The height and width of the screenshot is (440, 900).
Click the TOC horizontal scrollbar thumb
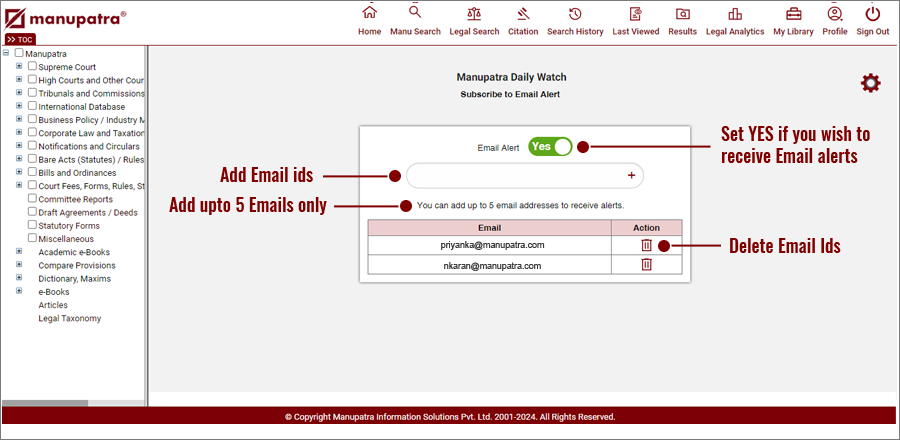pyautogui.click(x=45, y=403)
